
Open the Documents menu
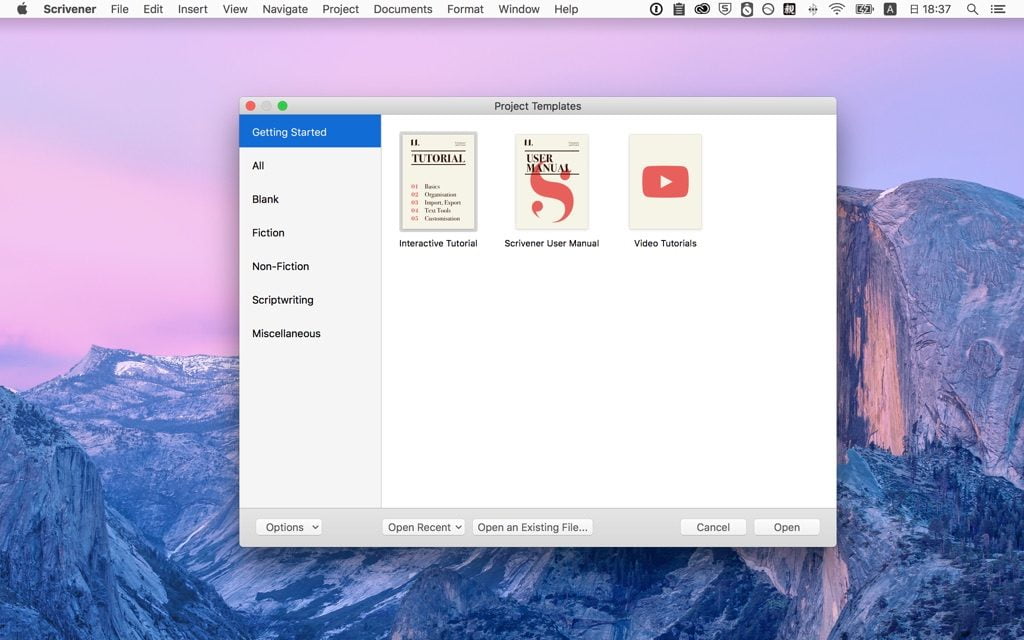click(403, 9)
